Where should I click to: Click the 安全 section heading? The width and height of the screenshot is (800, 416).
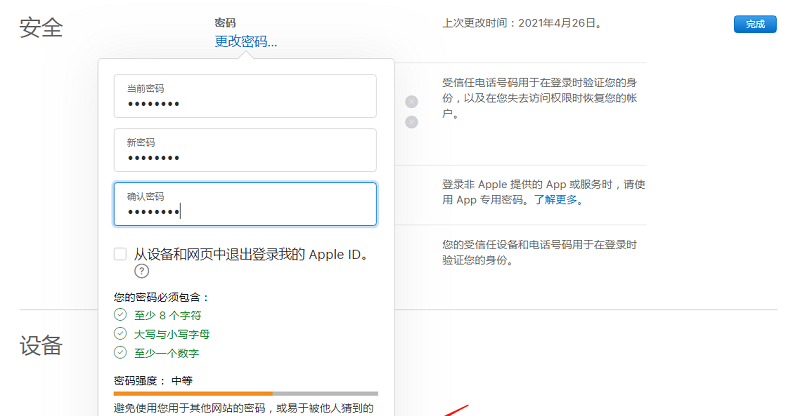(41, 28)
